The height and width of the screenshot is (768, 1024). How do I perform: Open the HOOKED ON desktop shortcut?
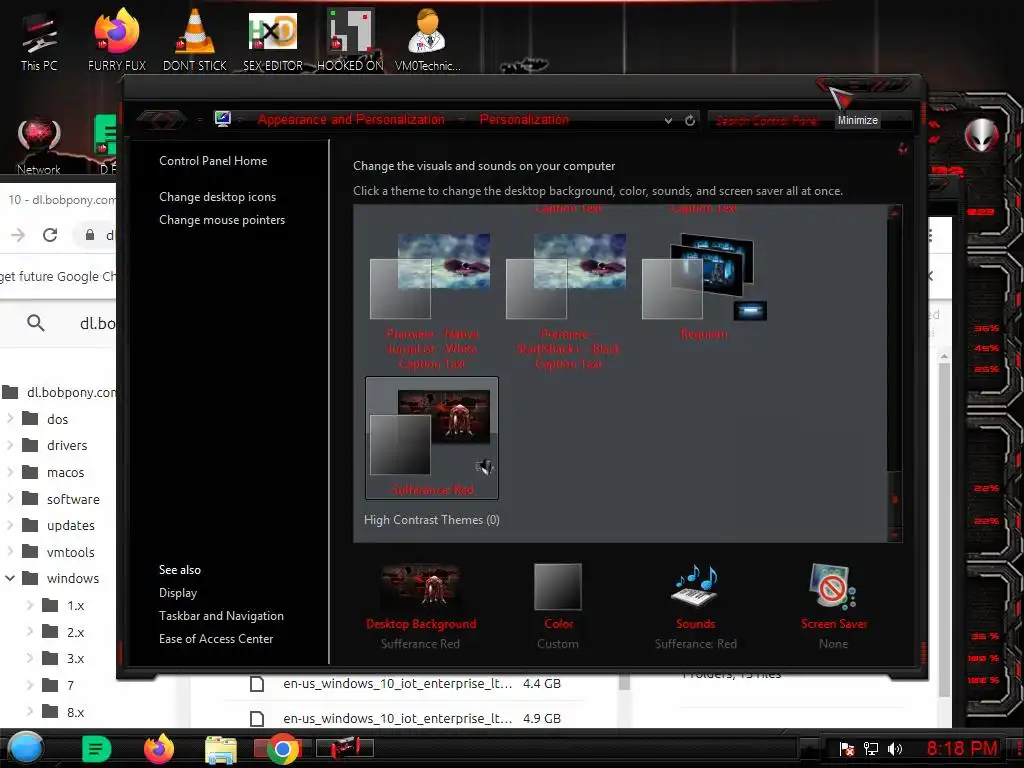coord(350,40)
